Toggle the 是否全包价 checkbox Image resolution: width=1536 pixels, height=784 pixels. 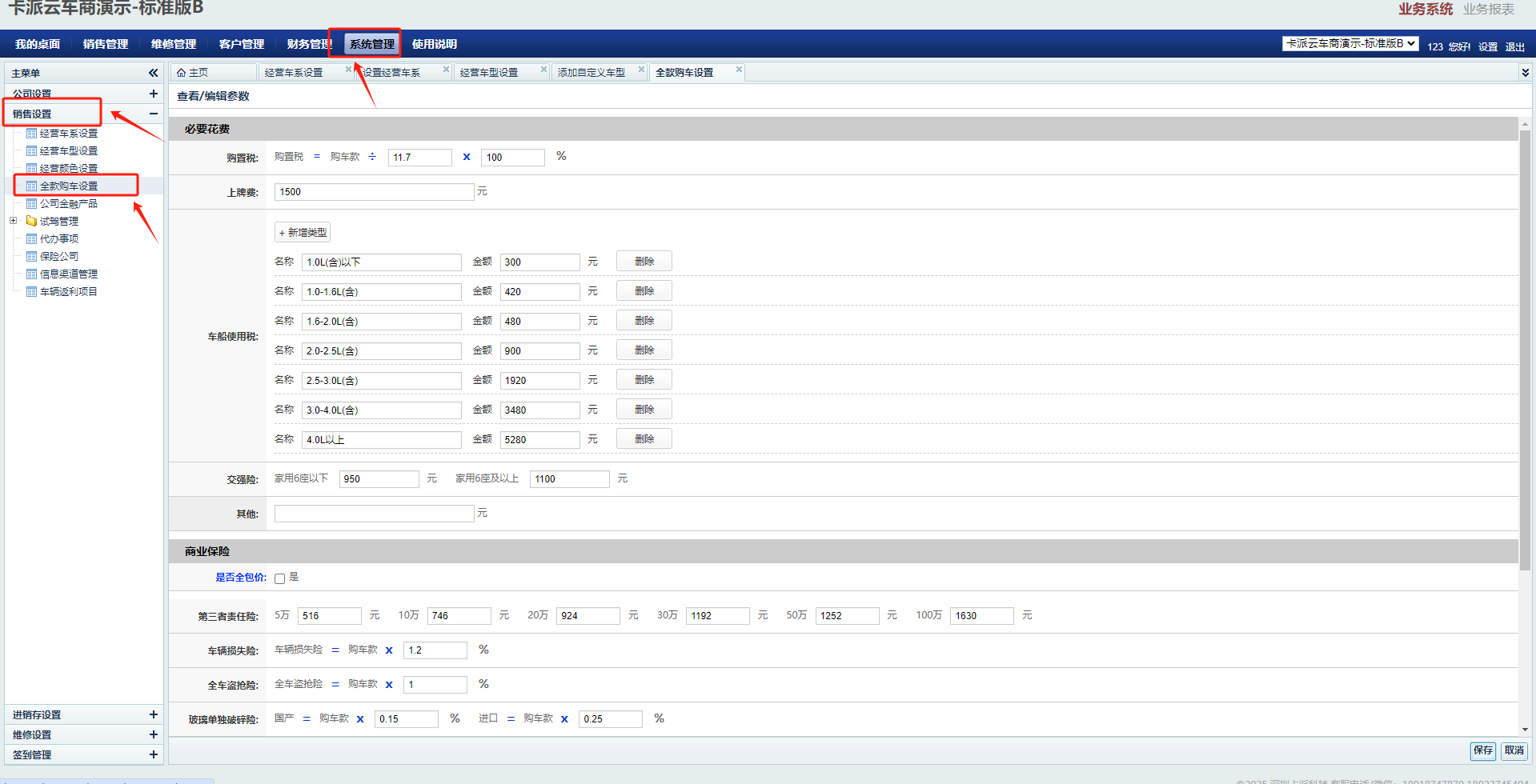point(280,578)
